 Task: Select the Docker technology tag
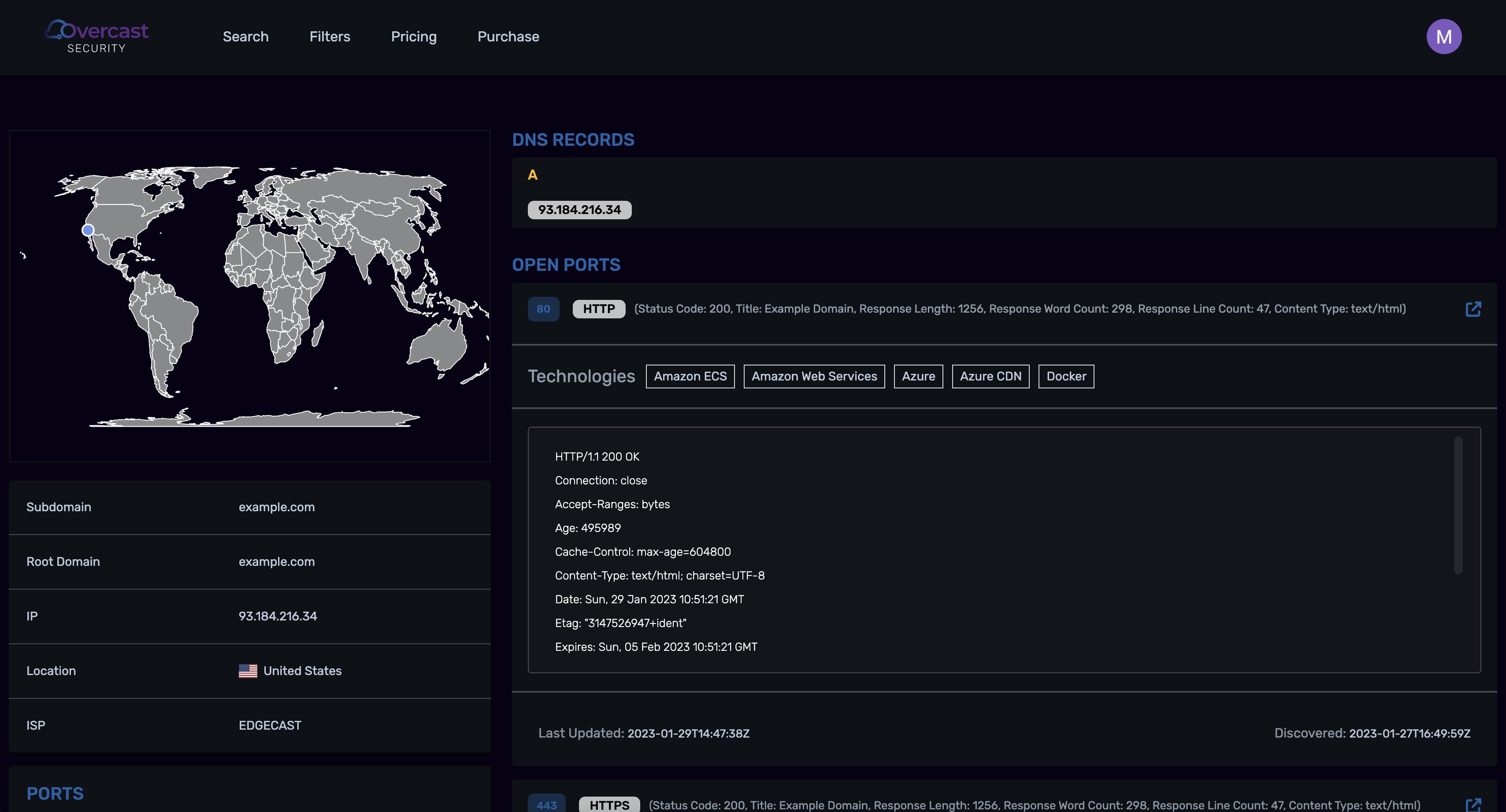[x=1066, y=376]
